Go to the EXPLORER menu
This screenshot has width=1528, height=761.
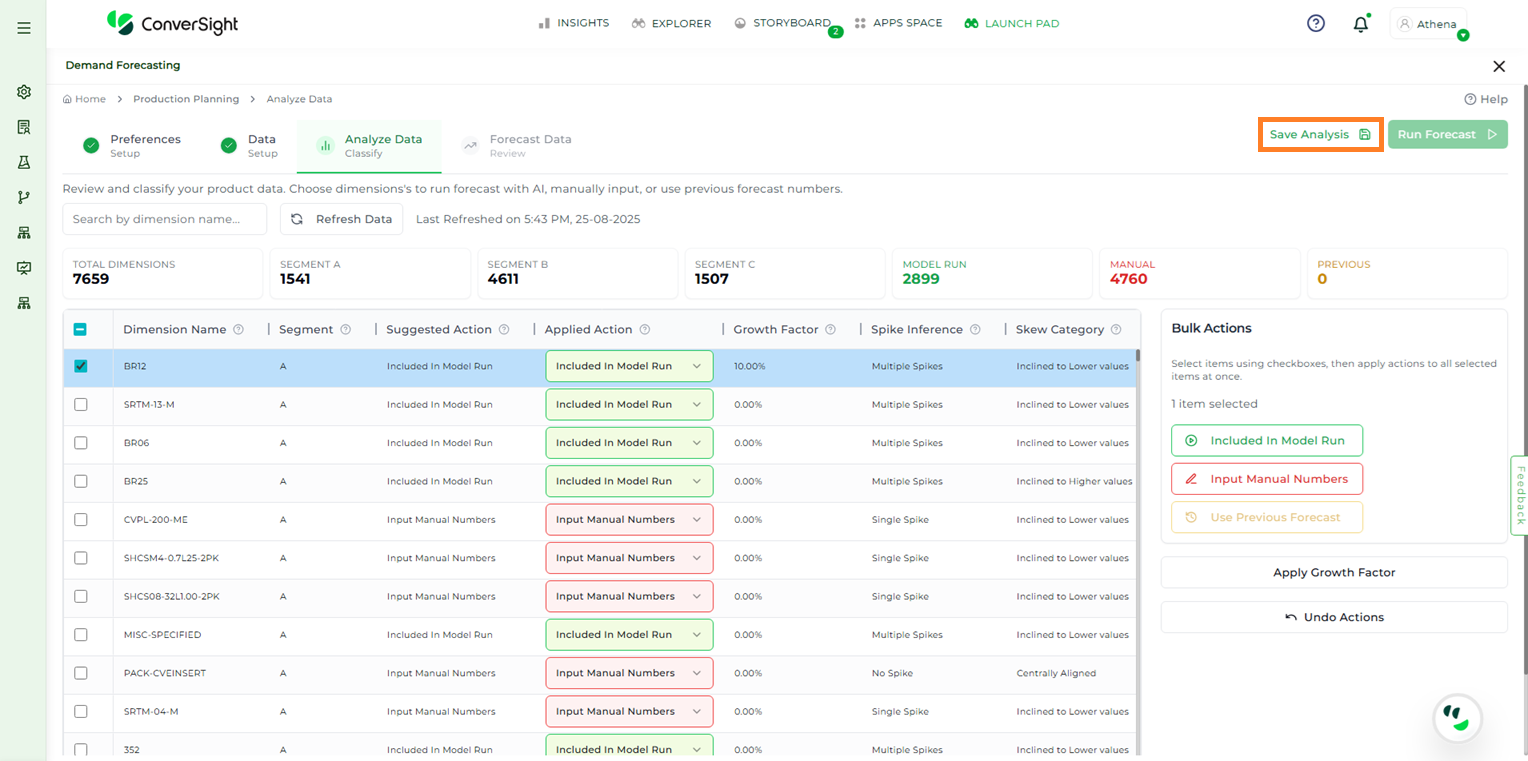(x=671, y=23)
